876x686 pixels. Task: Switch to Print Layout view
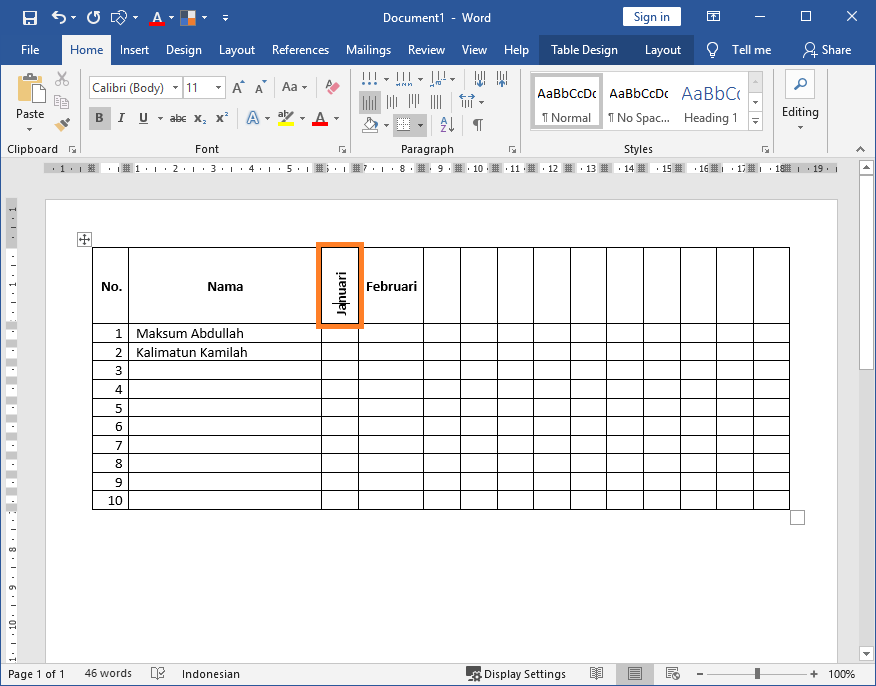[634, 674]
